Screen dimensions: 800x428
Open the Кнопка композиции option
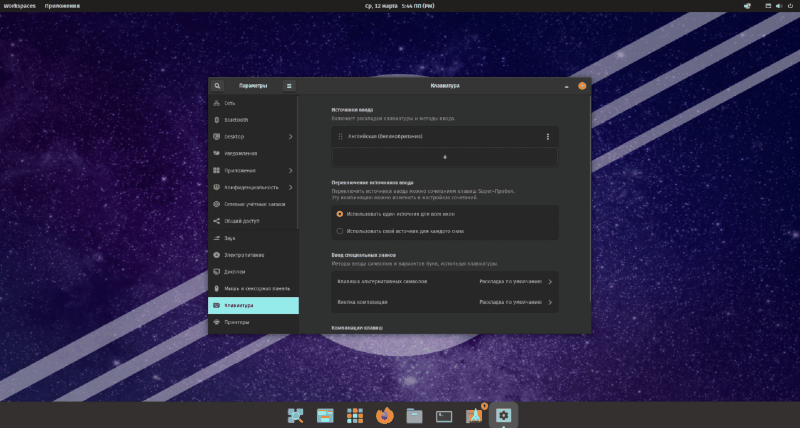coord(444,302)
